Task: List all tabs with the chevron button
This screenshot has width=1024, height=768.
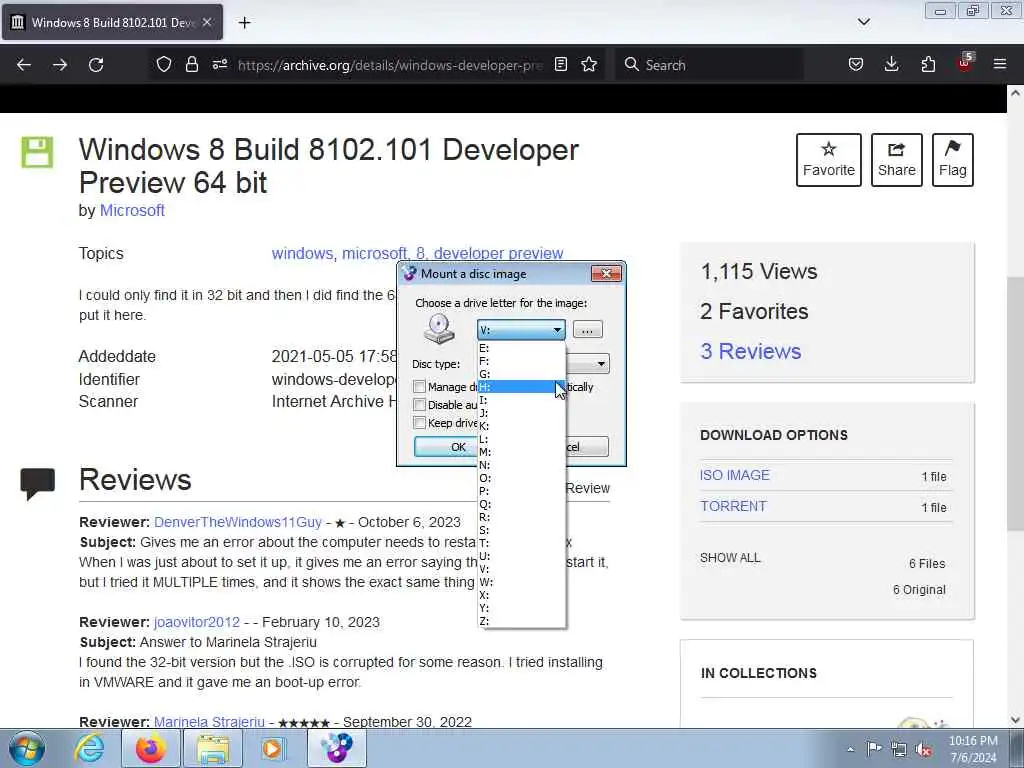Action: point(863,22)
